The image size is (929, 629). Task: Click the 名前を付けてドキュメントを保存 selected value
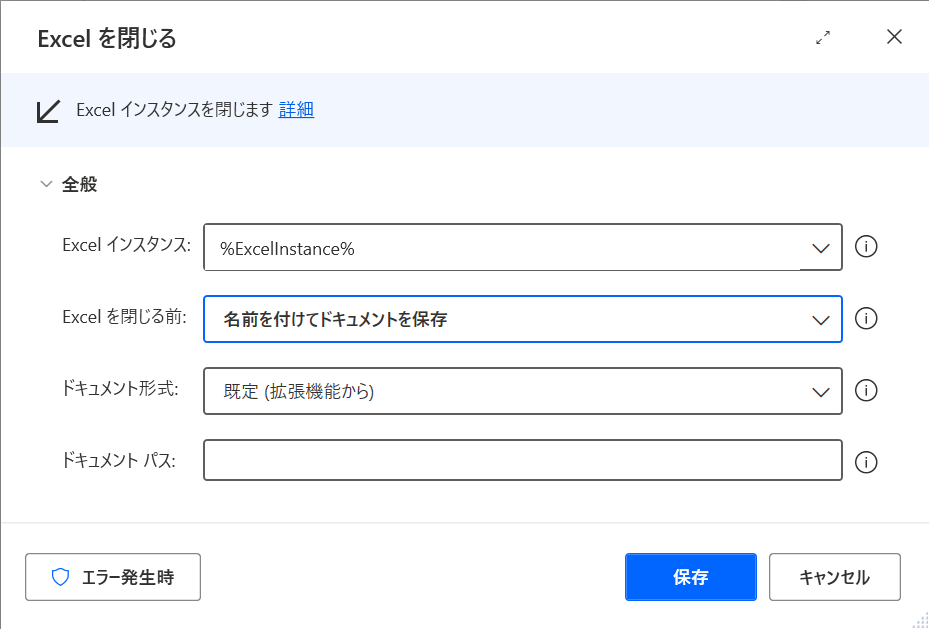pos(335,320)
